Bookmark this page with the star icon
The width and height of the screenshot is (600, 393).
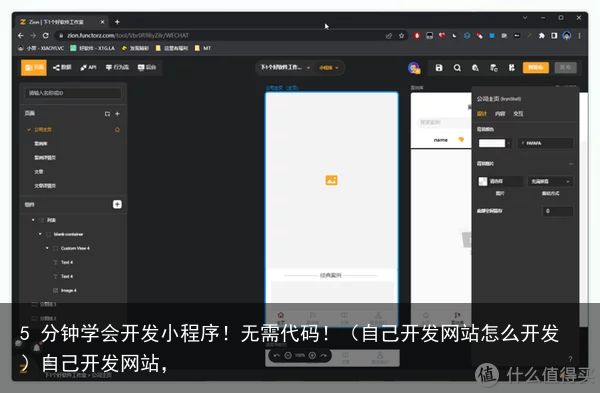[x=401, y=36]
